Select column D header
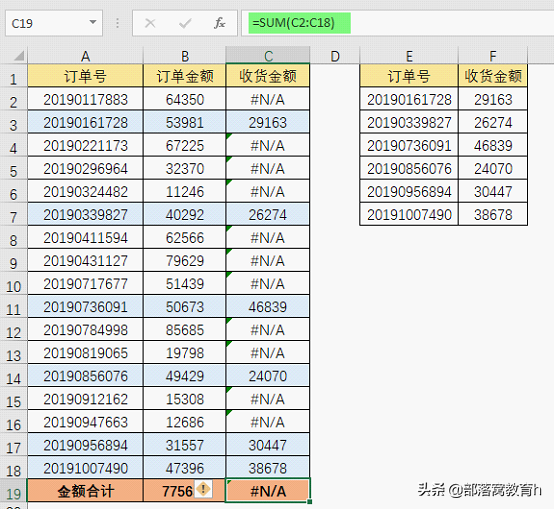554x509 pixels. pyautogui.click(x=335, y=56)
